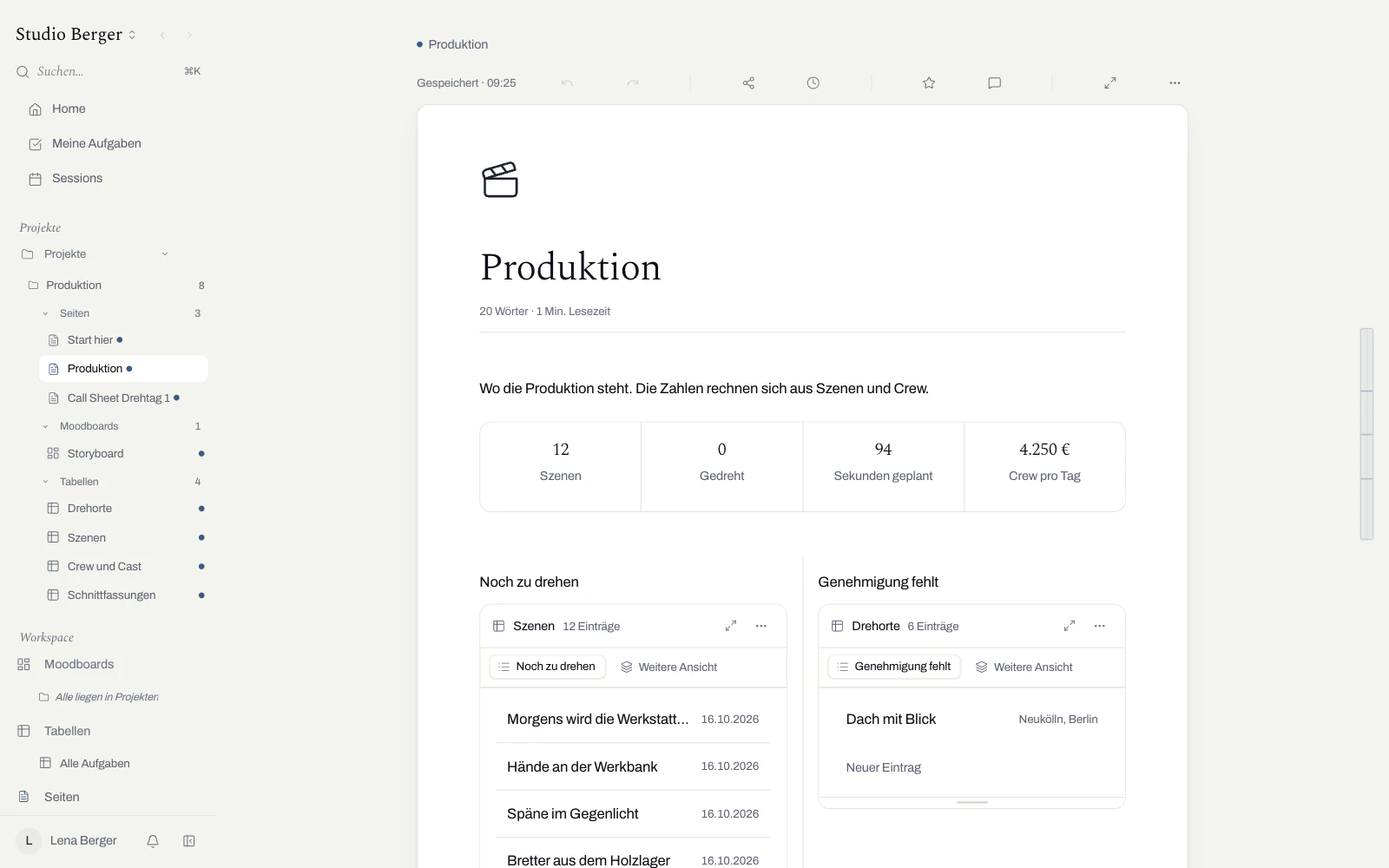1389x868 pixels.
Task: Click the undo arrow in toolbar
Action: [567, 83]
